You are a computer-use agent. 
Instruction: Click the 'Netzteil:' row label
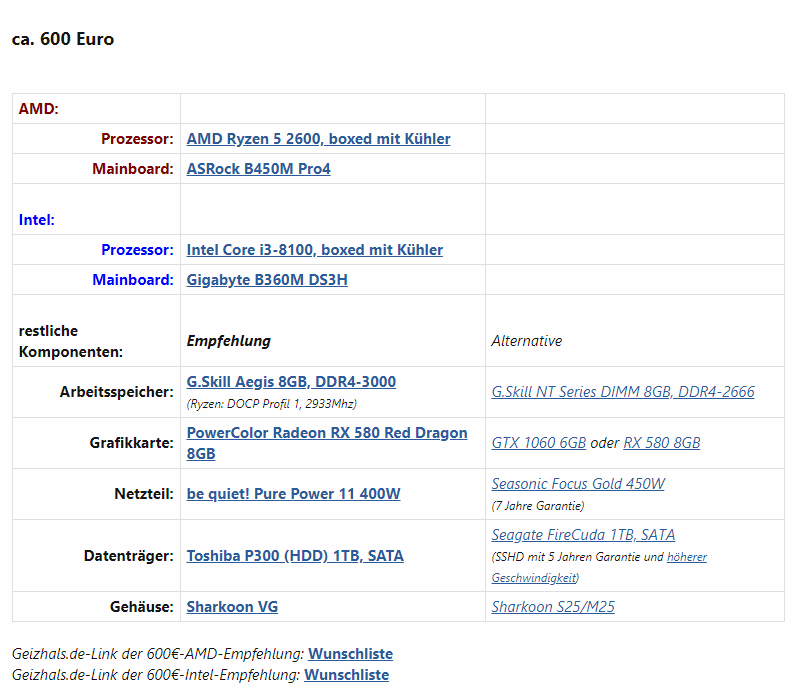(144, 494)
